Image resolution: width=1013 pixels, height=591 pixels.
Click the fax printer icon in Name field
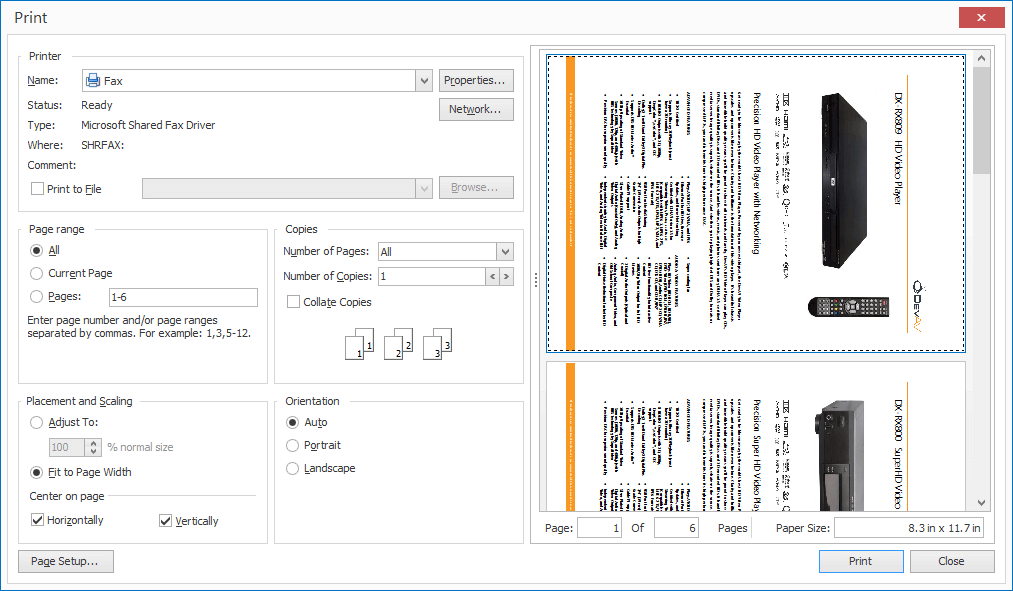coord(93,81)
